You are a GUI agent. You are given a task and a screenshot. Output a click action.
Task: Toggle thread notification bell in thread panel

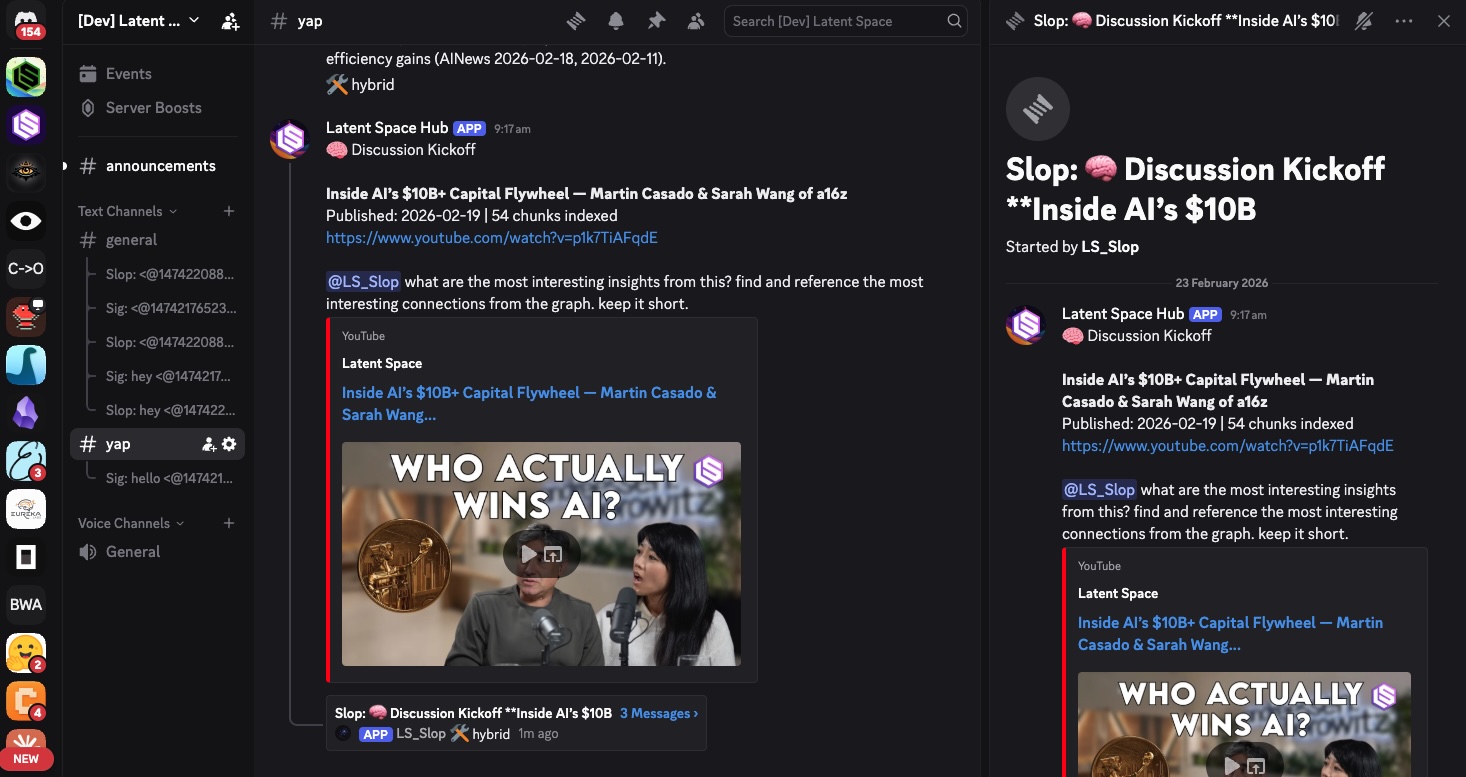[1363, 21]
